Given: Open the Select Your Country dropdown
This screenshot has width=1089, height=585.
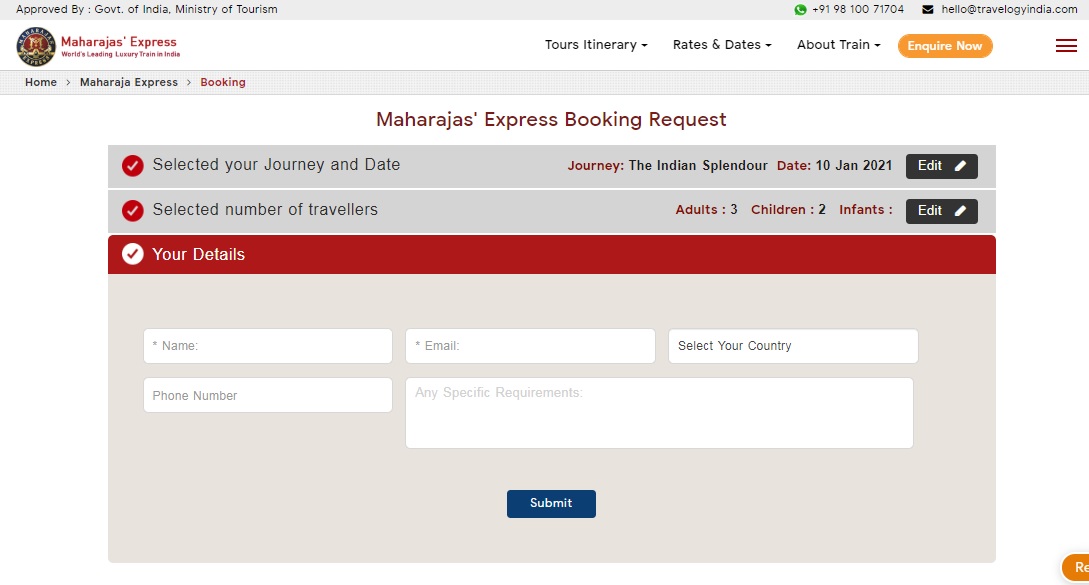Looking at the screenshot, I should pos(792,346).
